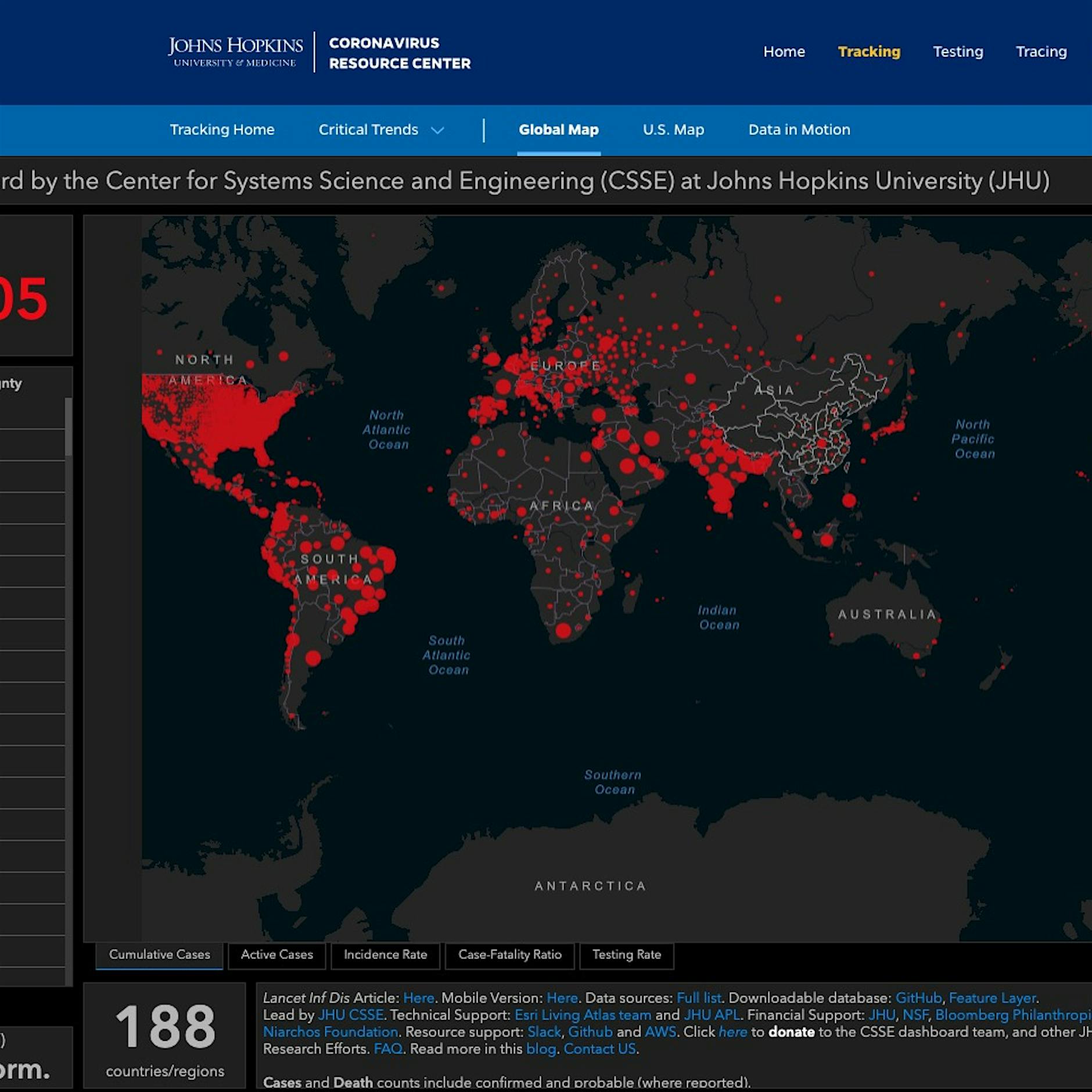Screen dimensions: 1092x1092
Task: Select the Active Cases map tab
Action: coord(276,954)
